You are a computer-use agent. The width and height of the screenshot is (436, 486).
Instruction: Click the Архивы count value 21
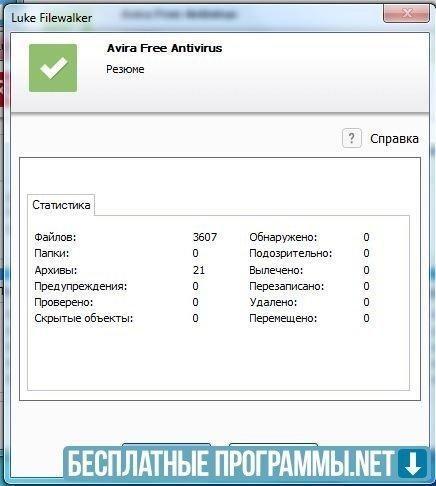(199, 270)
